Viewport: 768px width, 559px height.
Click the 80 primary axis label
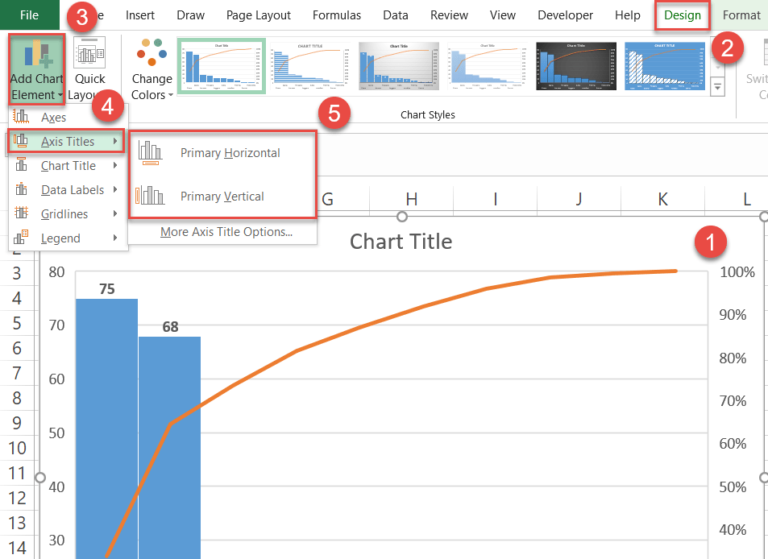(x=57, y=272)
